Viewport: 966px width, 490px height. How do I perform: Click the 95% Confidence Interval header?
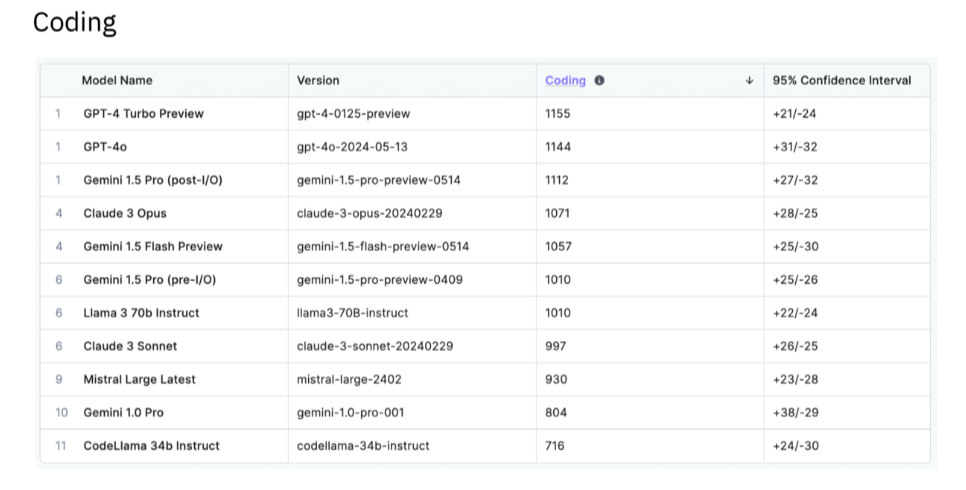point(842,81)
